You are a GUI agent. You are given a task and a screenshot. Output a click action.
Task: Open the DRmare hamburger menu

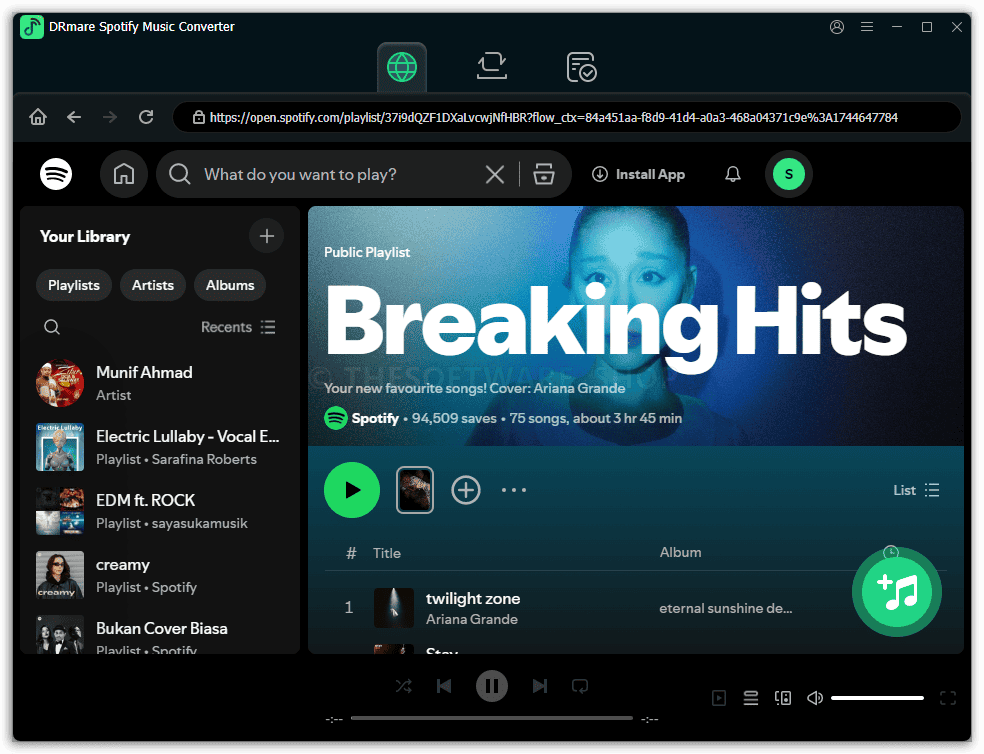[867, 27]
